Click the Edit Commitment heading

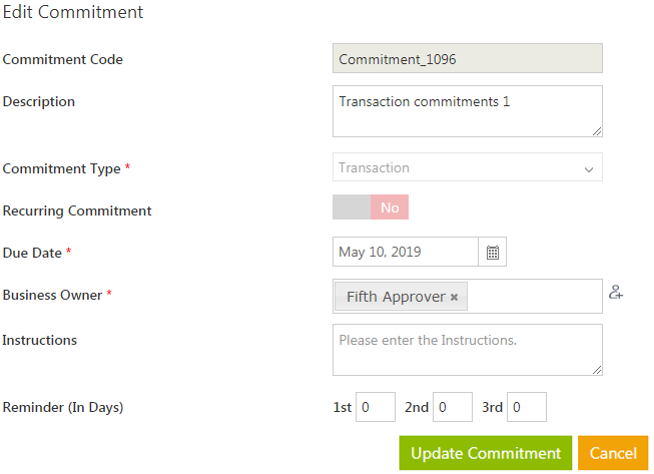[73, 13]
